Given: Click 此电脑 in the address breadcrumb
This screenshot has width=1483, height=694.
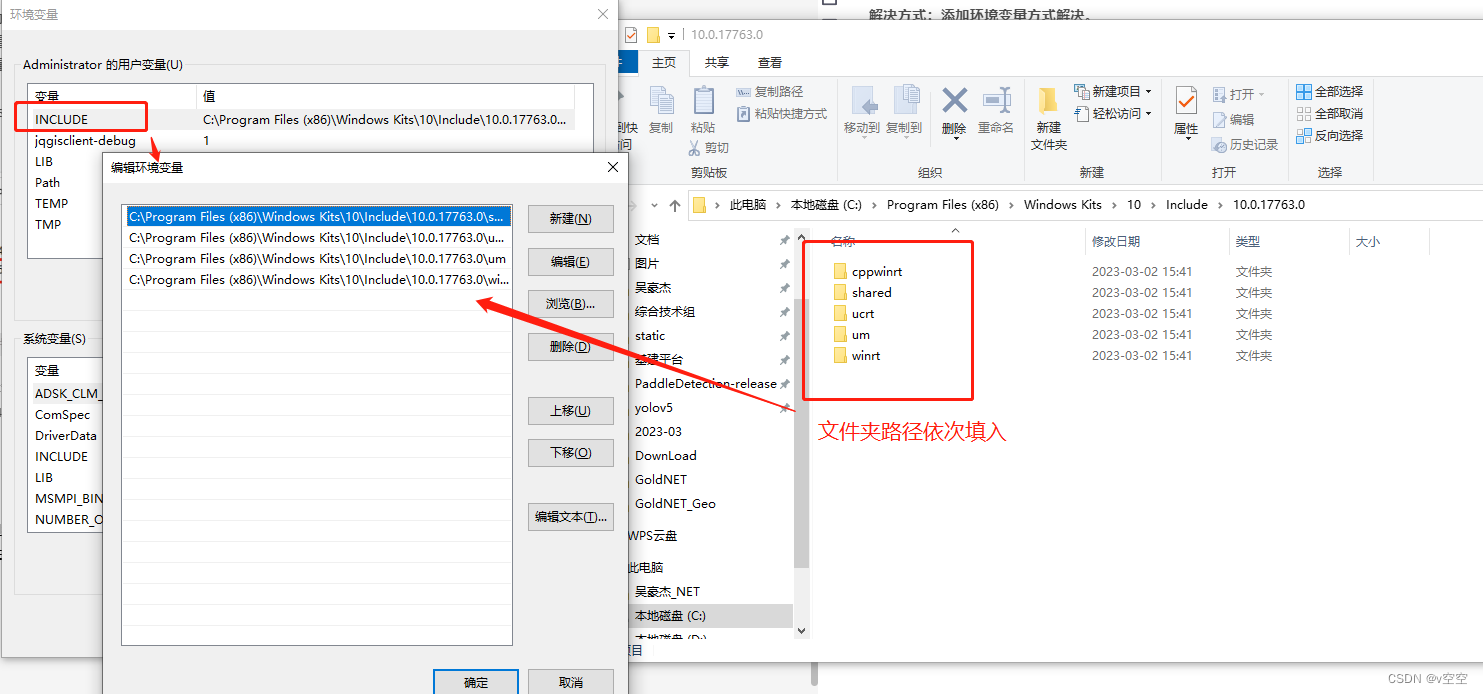Looking at the screenshot, I should coord(748,205).
